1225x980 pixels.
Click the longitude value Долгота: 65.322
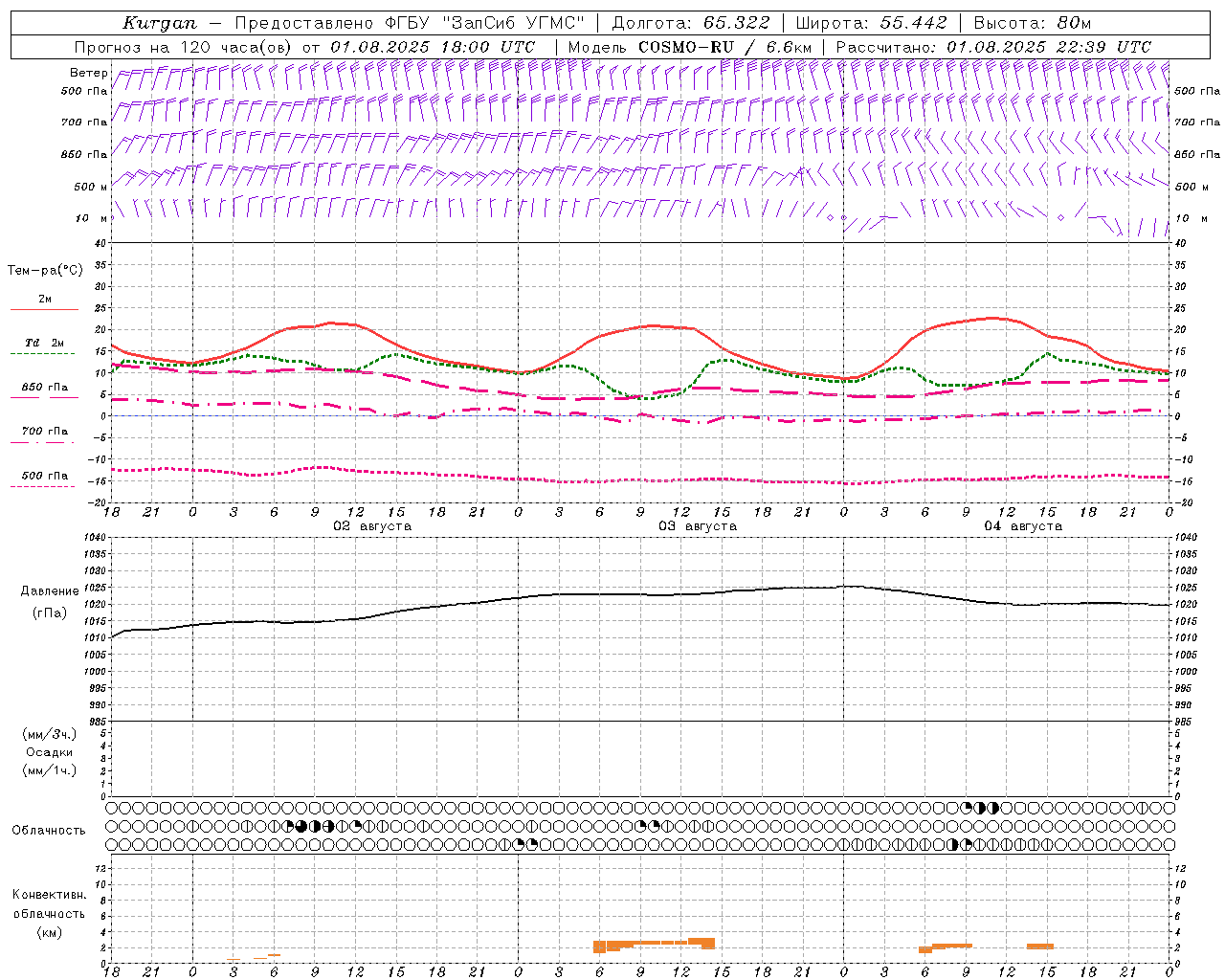pos(690,23)
